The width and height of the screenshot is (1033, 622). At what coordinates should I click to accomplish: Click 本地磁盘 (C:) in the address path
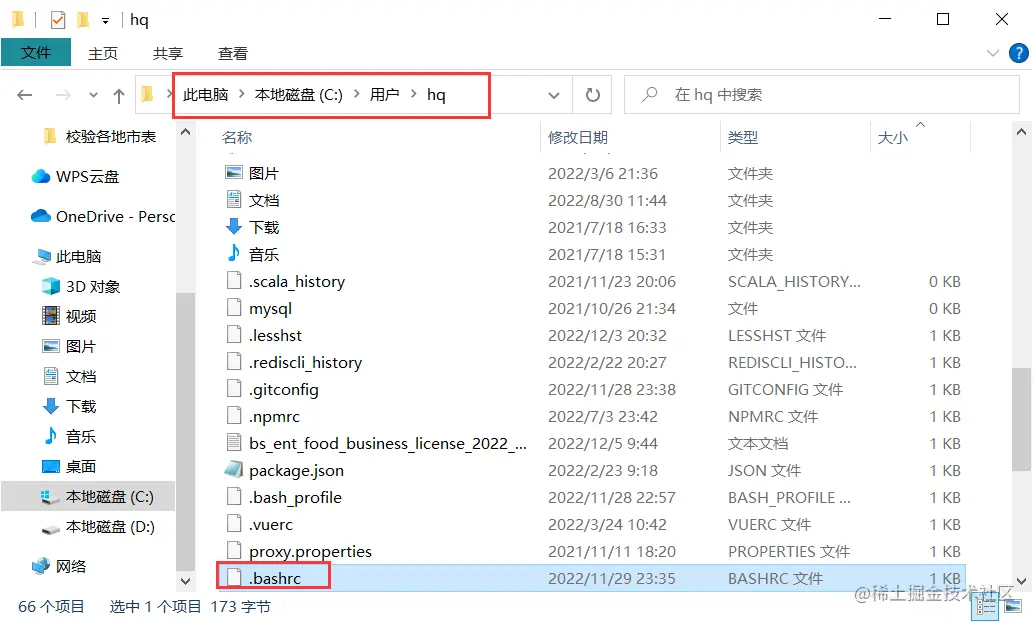(298, 95)
